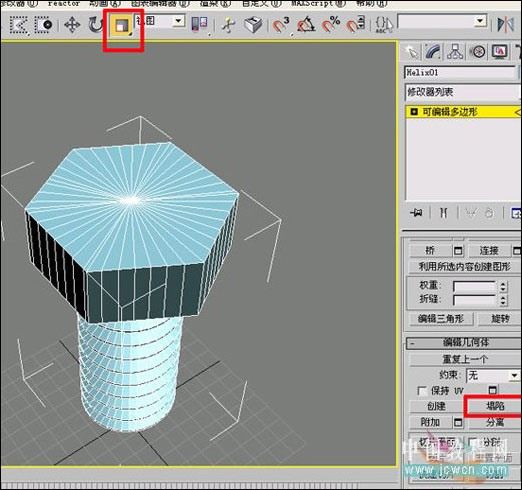Open the reactor menu
Viewport: 522px width, 490px height.
pos(64,4)
